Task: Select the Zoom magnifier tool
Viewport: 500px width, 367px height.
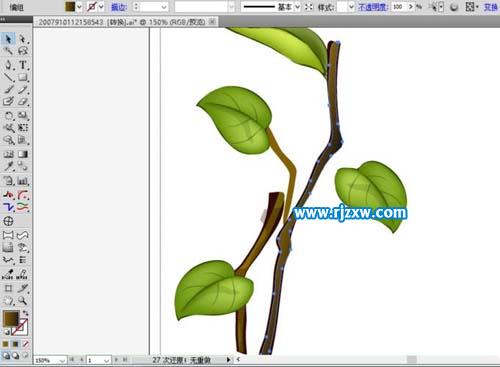Action: [x=23, y=301]
